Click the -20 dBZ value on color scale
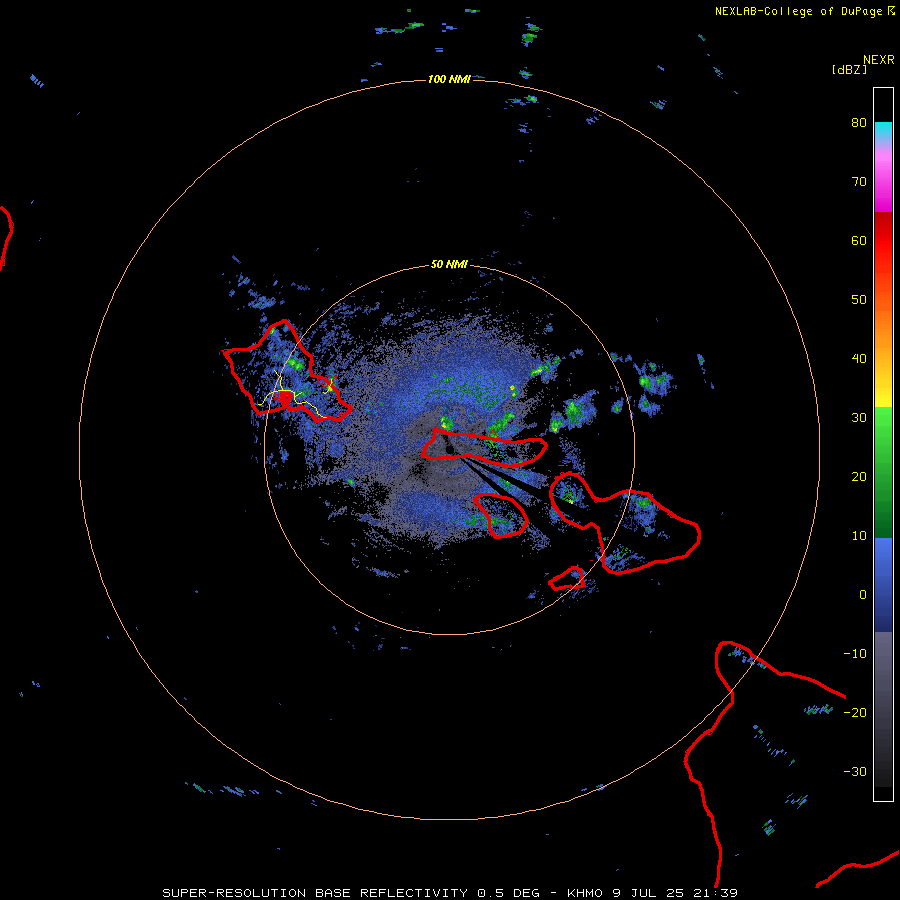This screenshot has height=900, width=900. [x=855, y=712]
